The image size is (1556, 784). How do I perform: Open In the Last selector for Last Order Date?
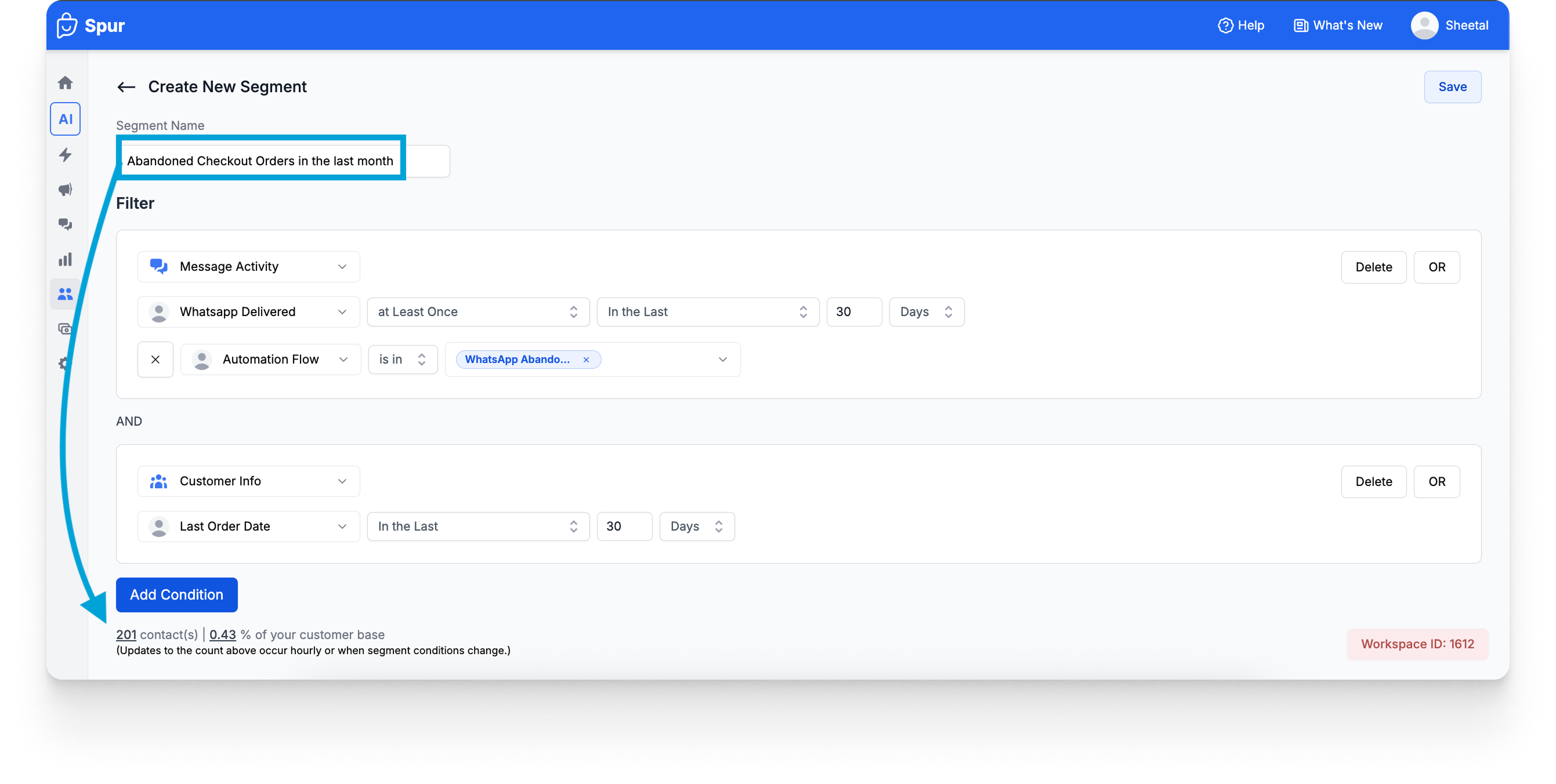[478, 527]
